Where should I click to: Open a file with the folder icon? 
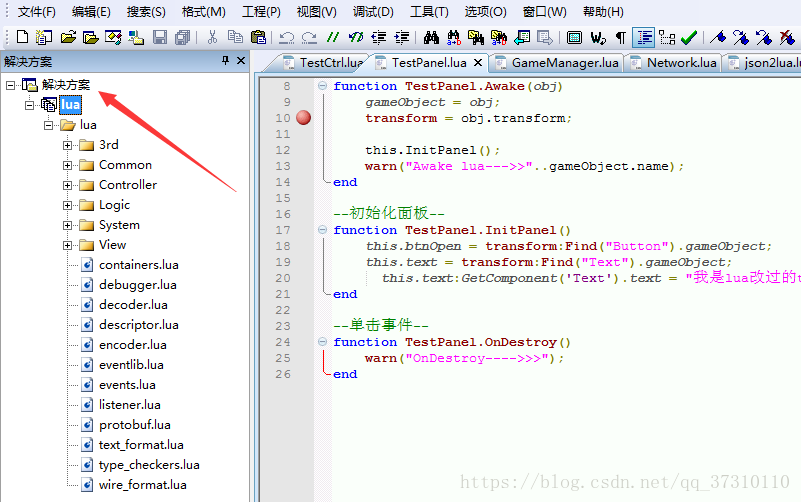pos(67,37)
